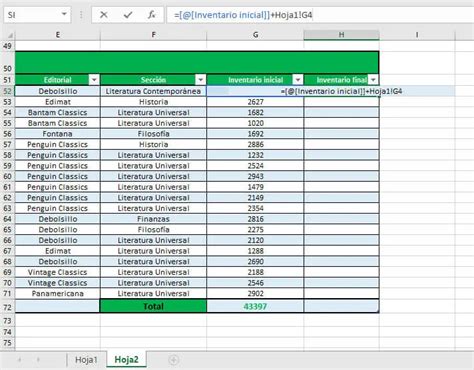Click the next sheet navigation arrow
The width and height of the screenshot is (474, 370).
click(x=38, y=360)
